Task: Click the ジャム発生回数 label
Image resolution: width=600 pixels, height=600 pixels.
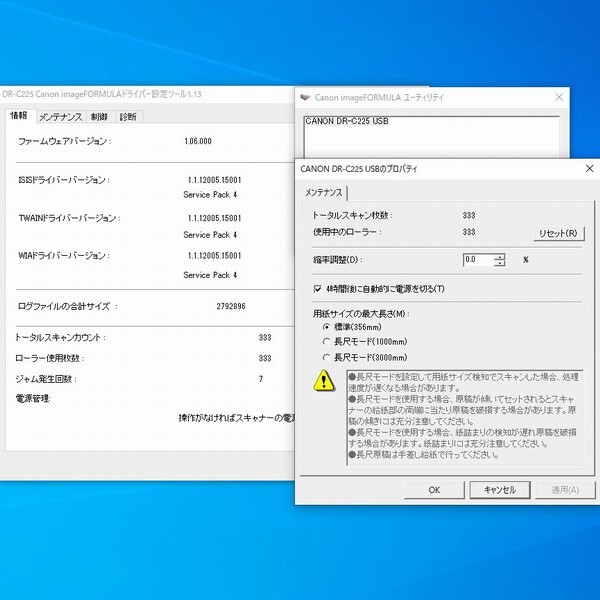Action: (x=46, y=379)
